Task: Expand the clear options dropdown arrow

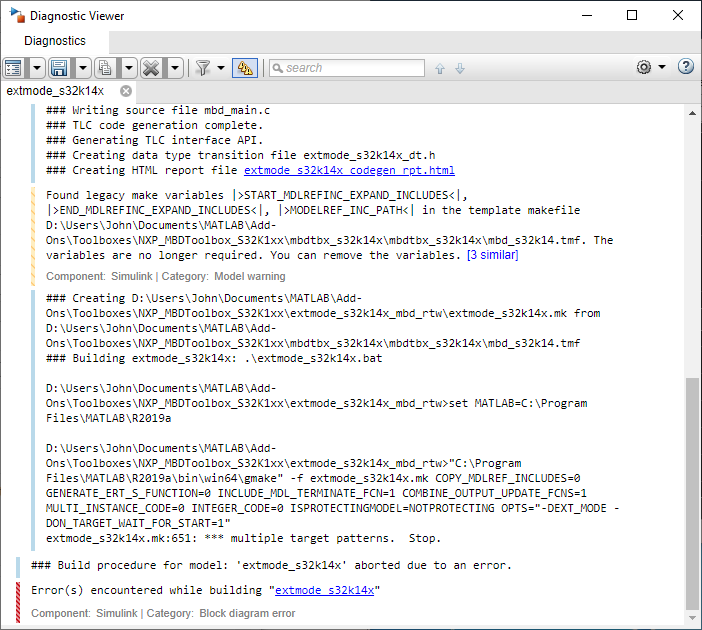Action: [175, 68]
